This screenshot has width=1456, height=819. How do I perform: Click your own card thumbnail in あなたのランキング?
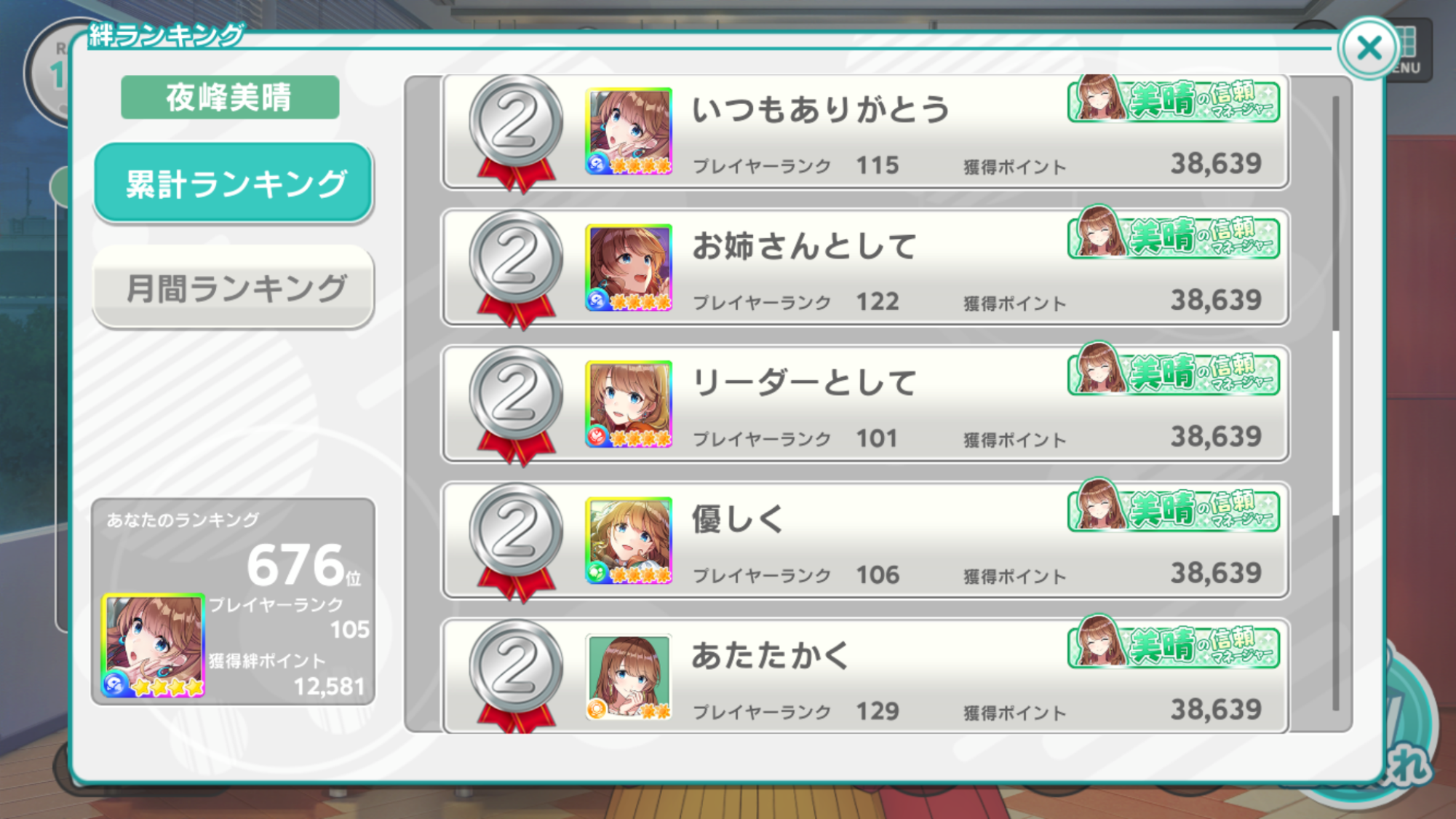click(154, 646)
